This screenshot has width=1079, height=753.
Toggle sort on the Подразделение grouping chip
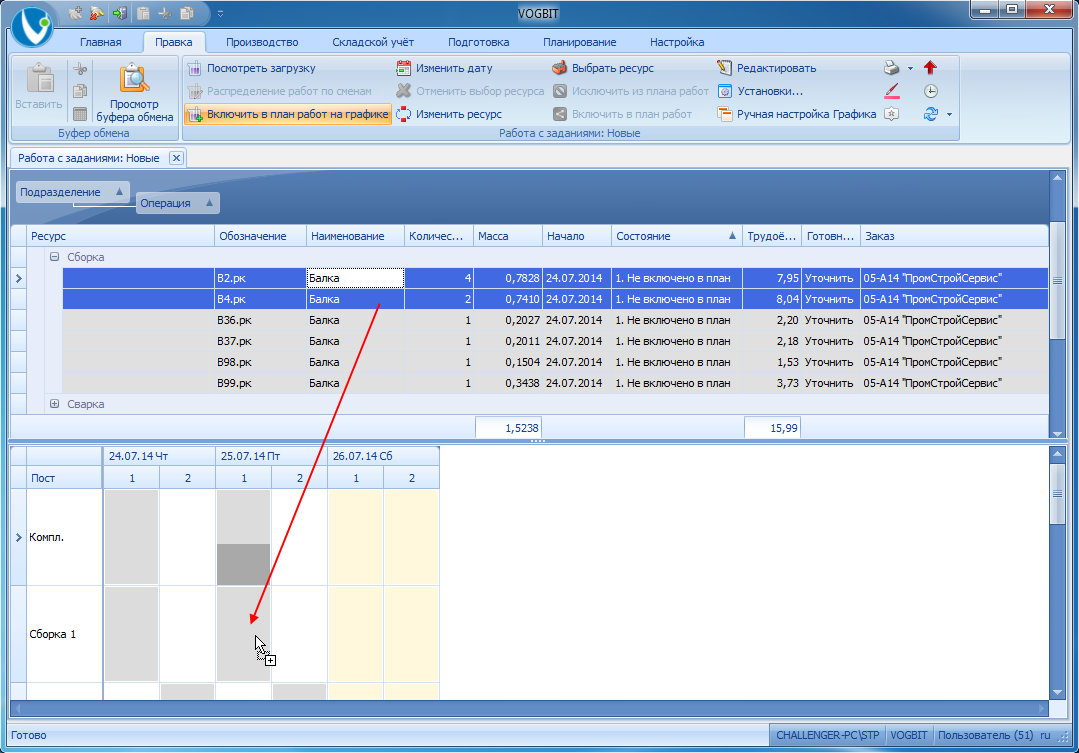point(73,192)
